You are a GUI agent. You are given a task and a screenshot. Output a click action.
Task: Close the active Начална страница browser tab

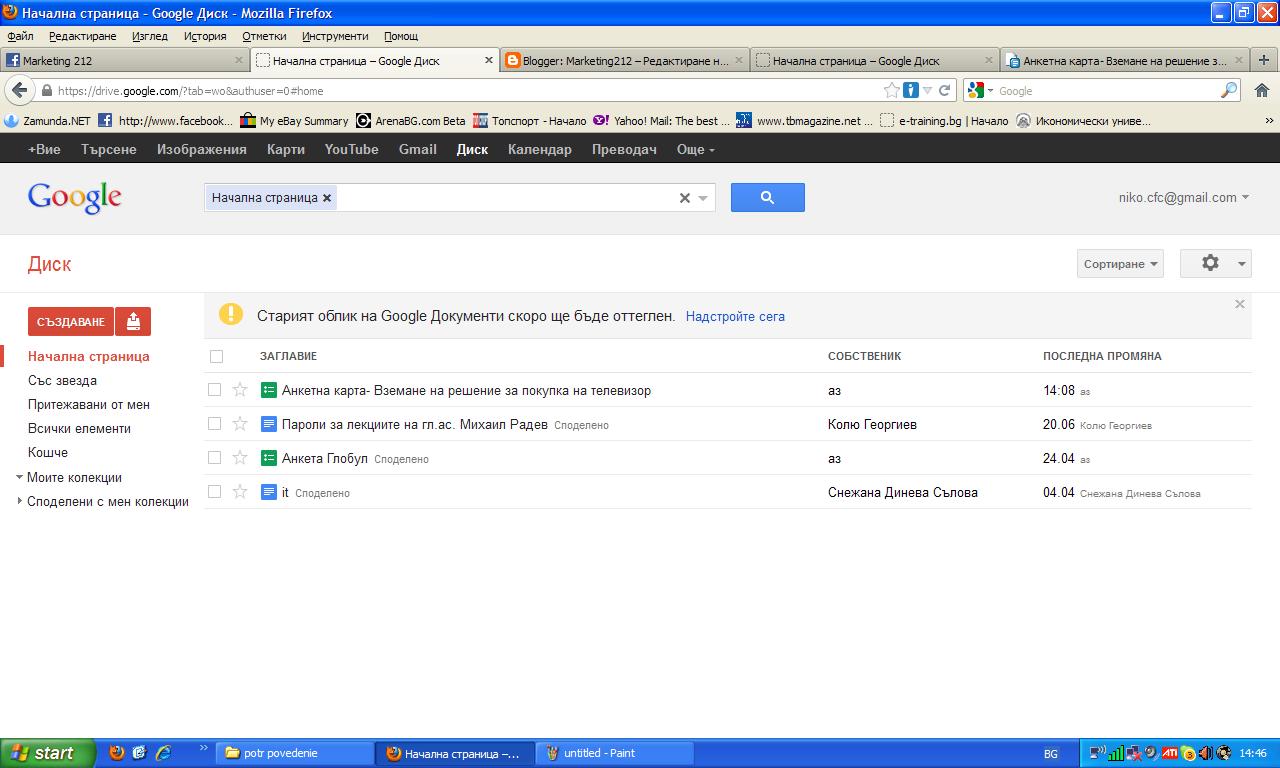click(489, 60)
